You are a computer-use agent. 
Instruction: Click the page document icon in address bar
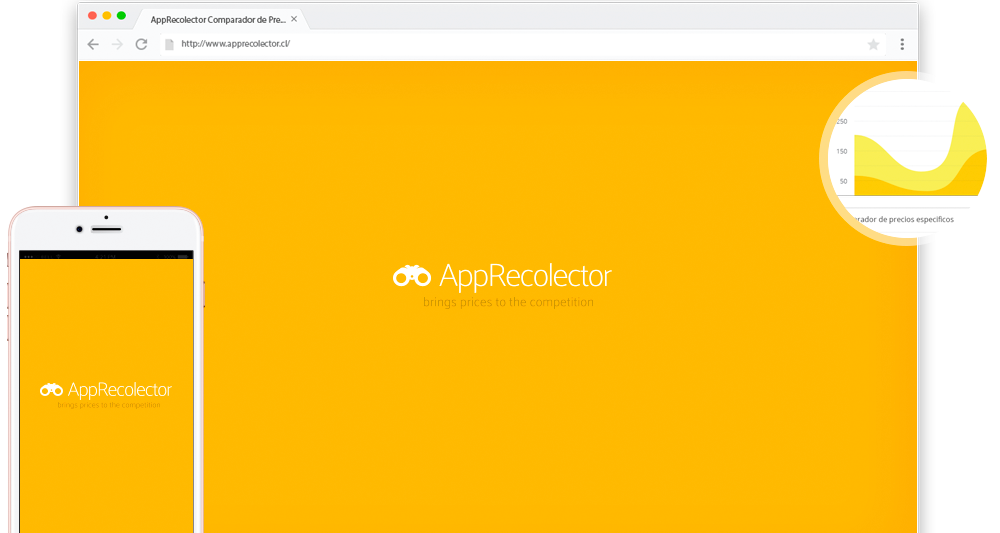click(x=169, y=44)
